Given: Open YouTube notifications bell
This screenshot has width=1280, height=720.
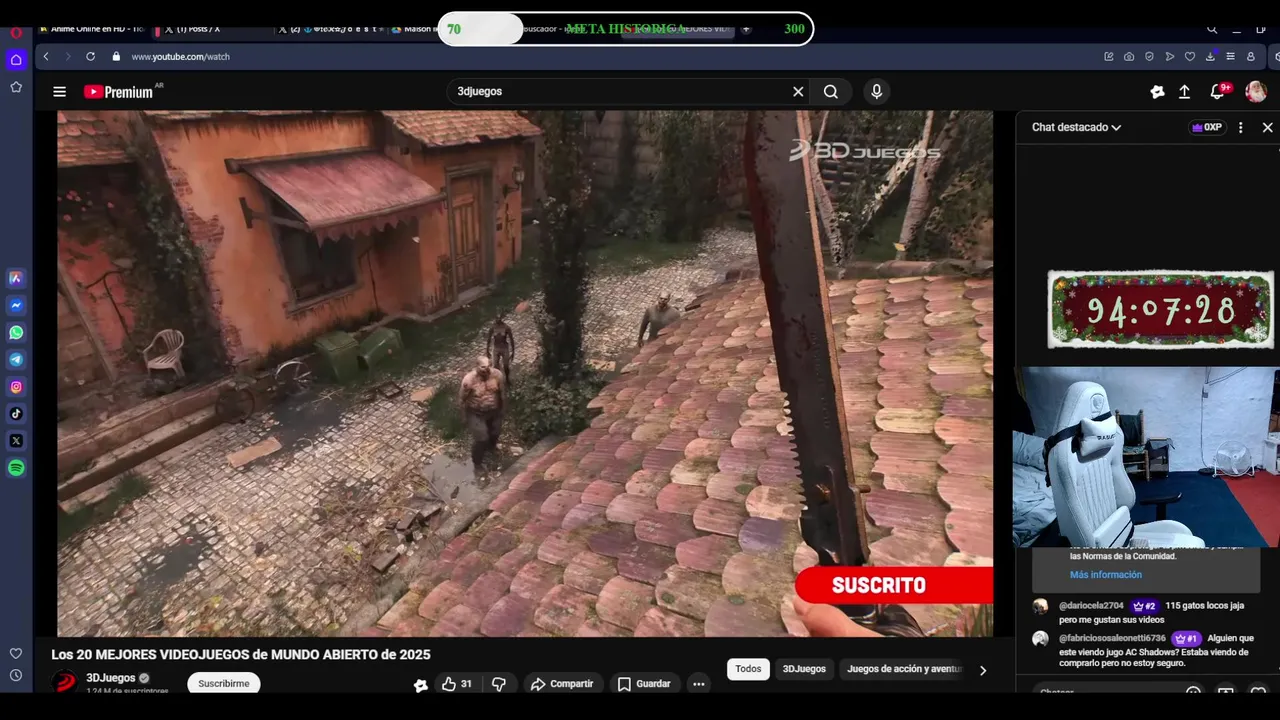Looking at the screenshot, I should pyautogui.click(x=1218, y=91).
